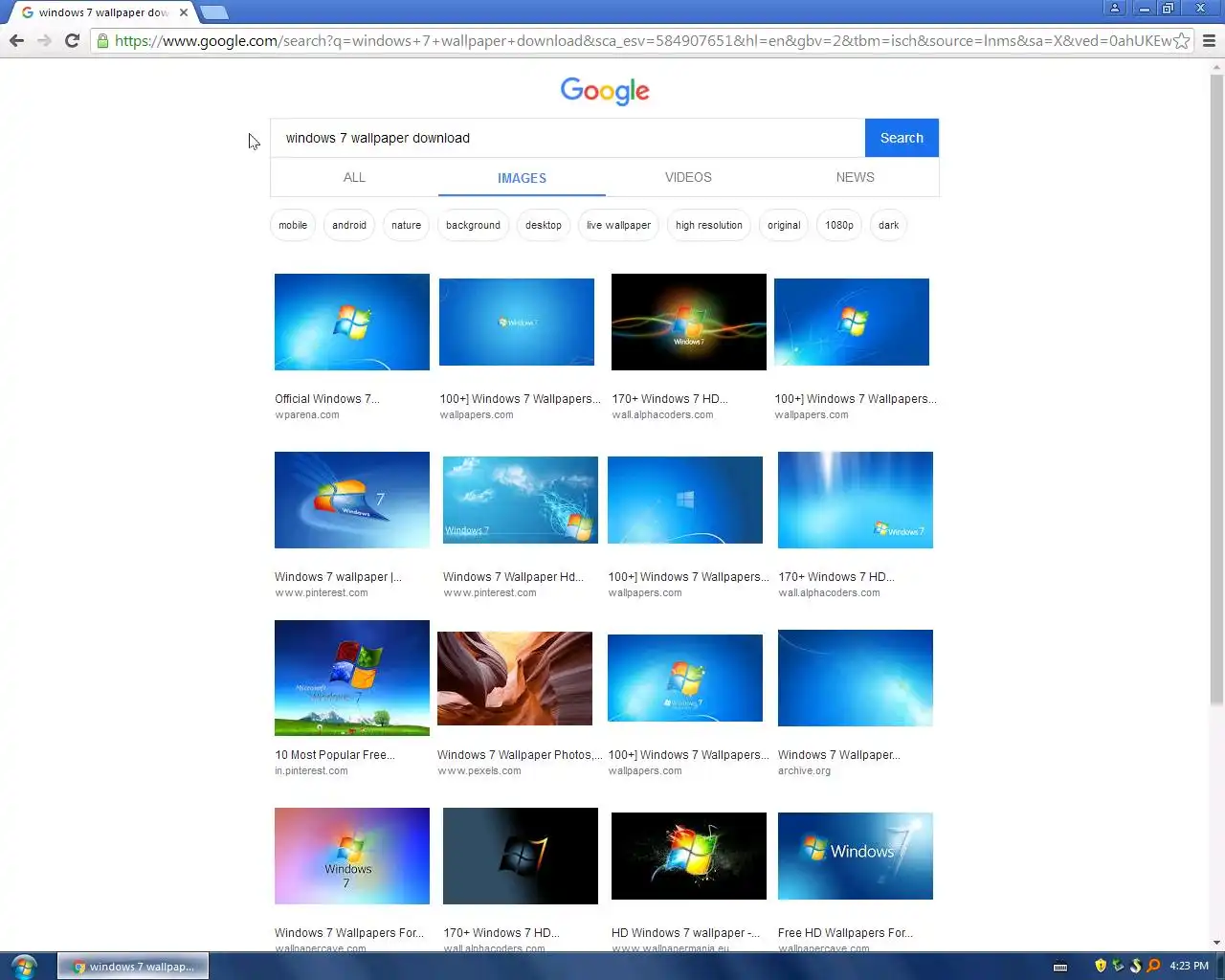Click the 'Windows 7 Wallpaper Photos,...' title link
The width and height of the screenshot is (1225, 980).
tap(520, 755)
